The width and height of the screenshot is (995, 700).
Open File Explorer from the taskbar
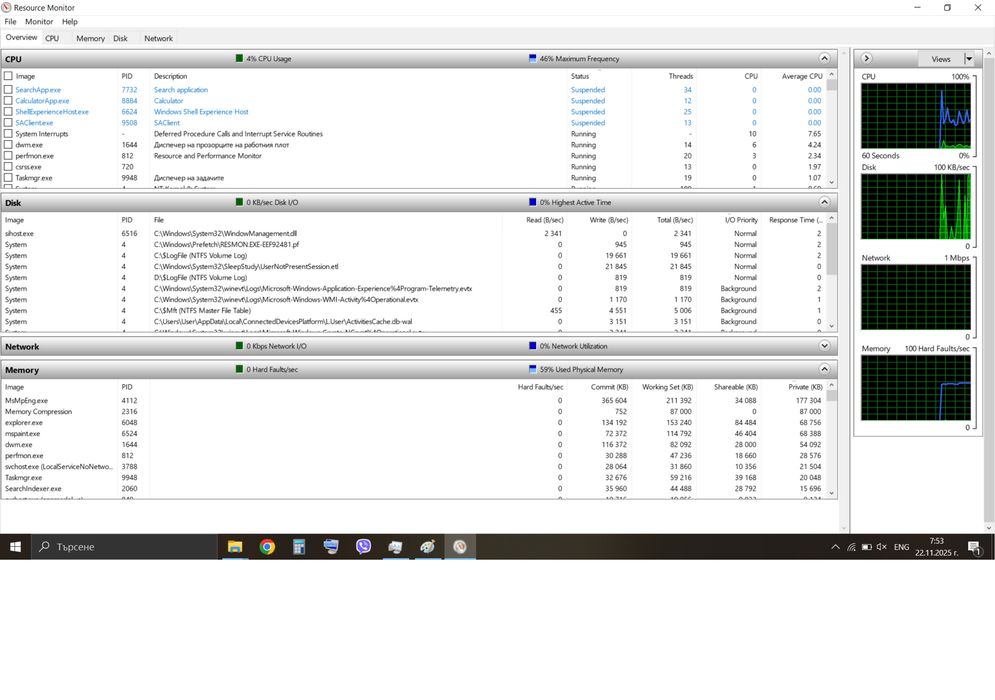pyautogui.click(x=235, y=546)
